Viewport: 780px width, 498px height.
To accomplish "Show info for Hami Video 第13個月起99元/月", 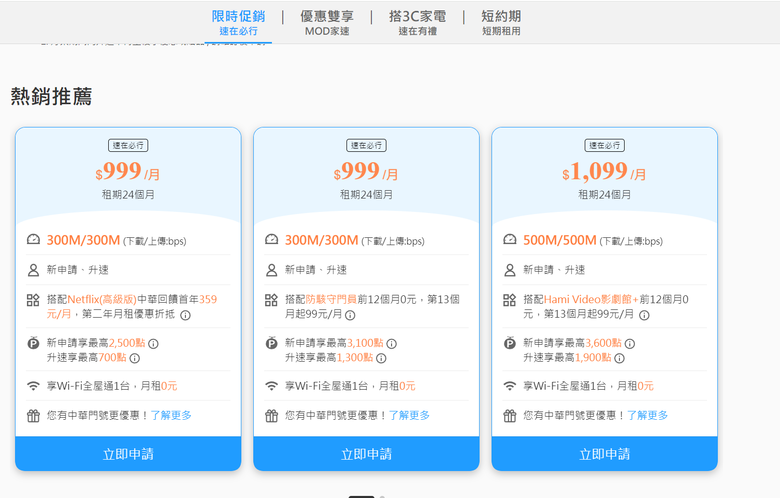I will point(644,315).
